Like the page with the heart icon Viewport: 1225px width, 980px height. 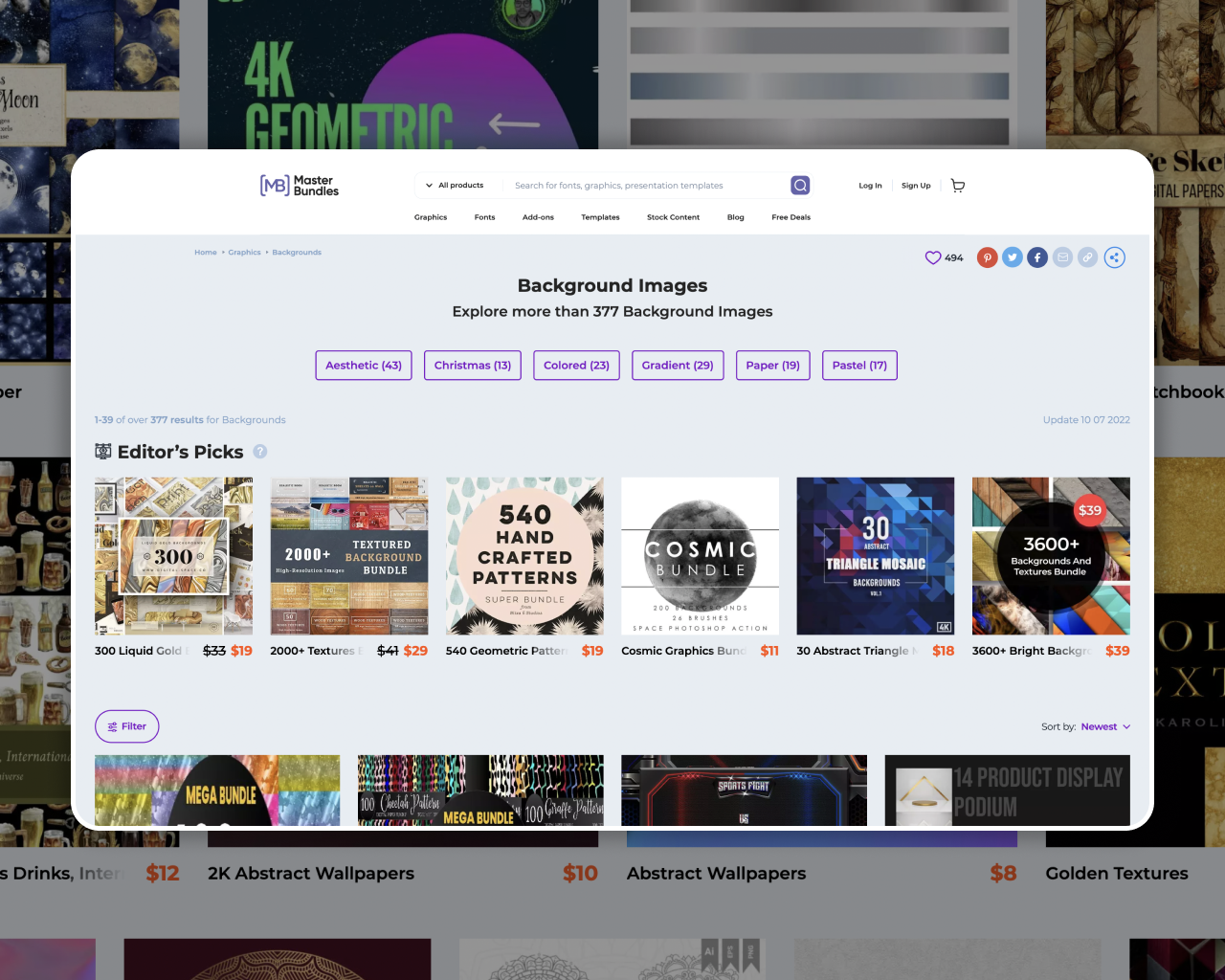(933, 257)
